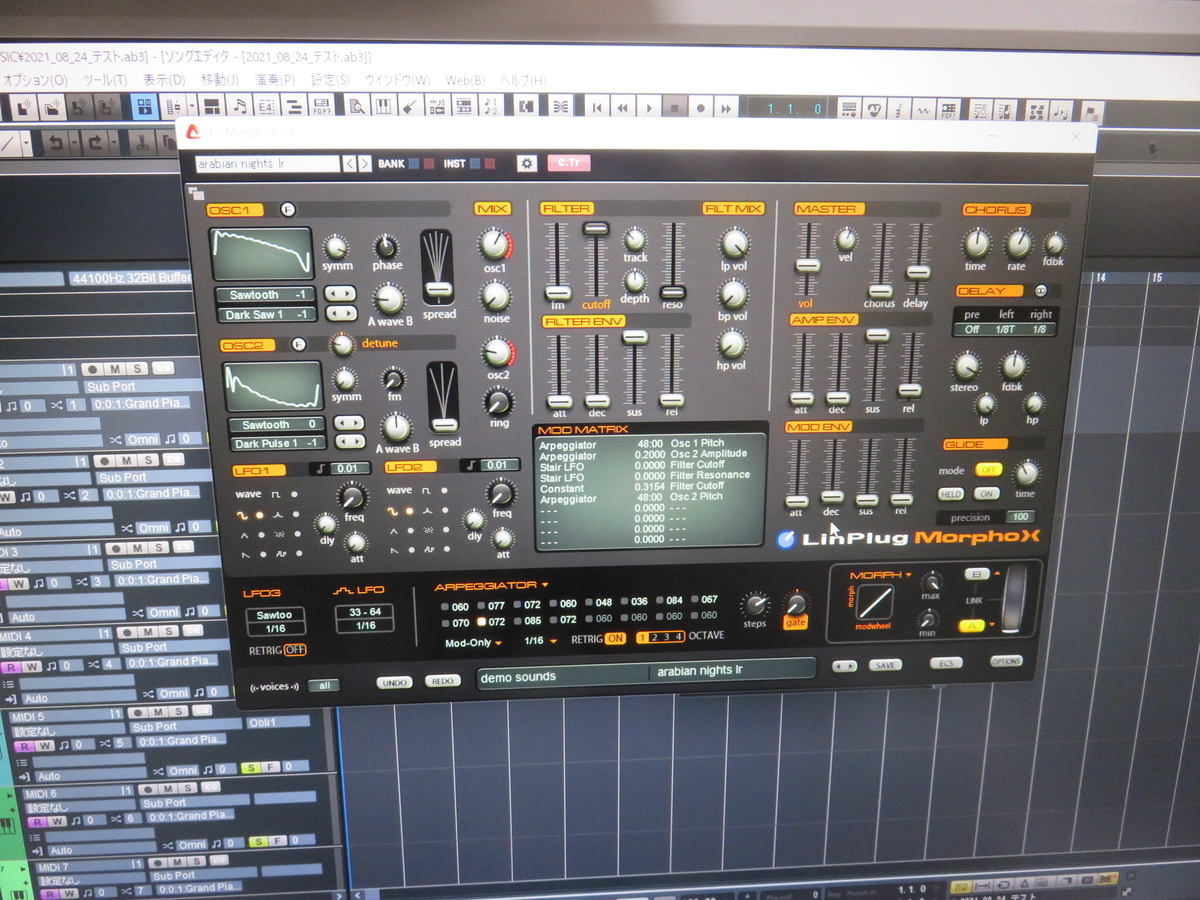Click the REDO button in MorphoX
1200x900 pixels.
point(442,681)
